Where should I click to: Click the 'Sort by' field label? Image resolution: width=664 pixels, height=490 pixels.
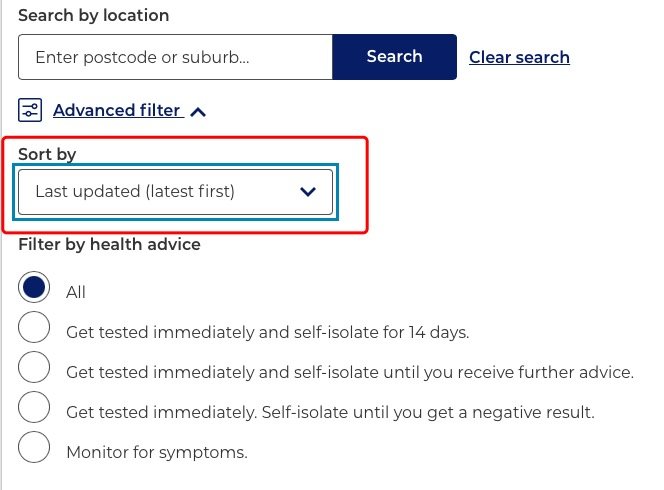(47, 155)
